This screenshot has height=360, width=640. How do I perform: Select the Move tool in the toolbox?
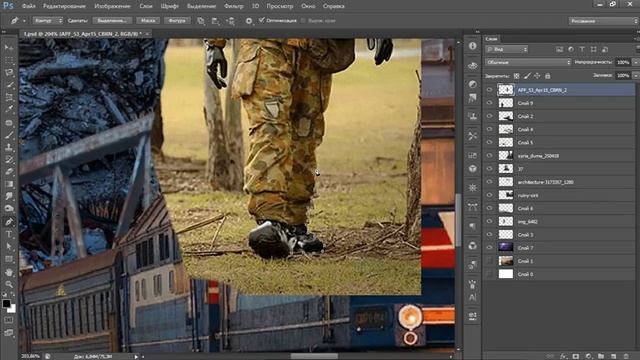pos(9,47)
